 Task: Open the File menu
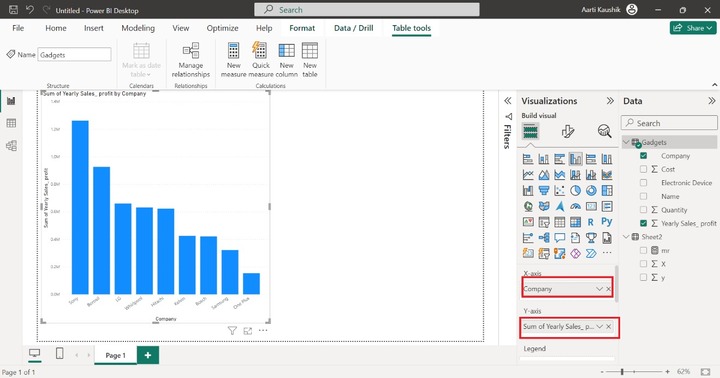tap(18, 28)
